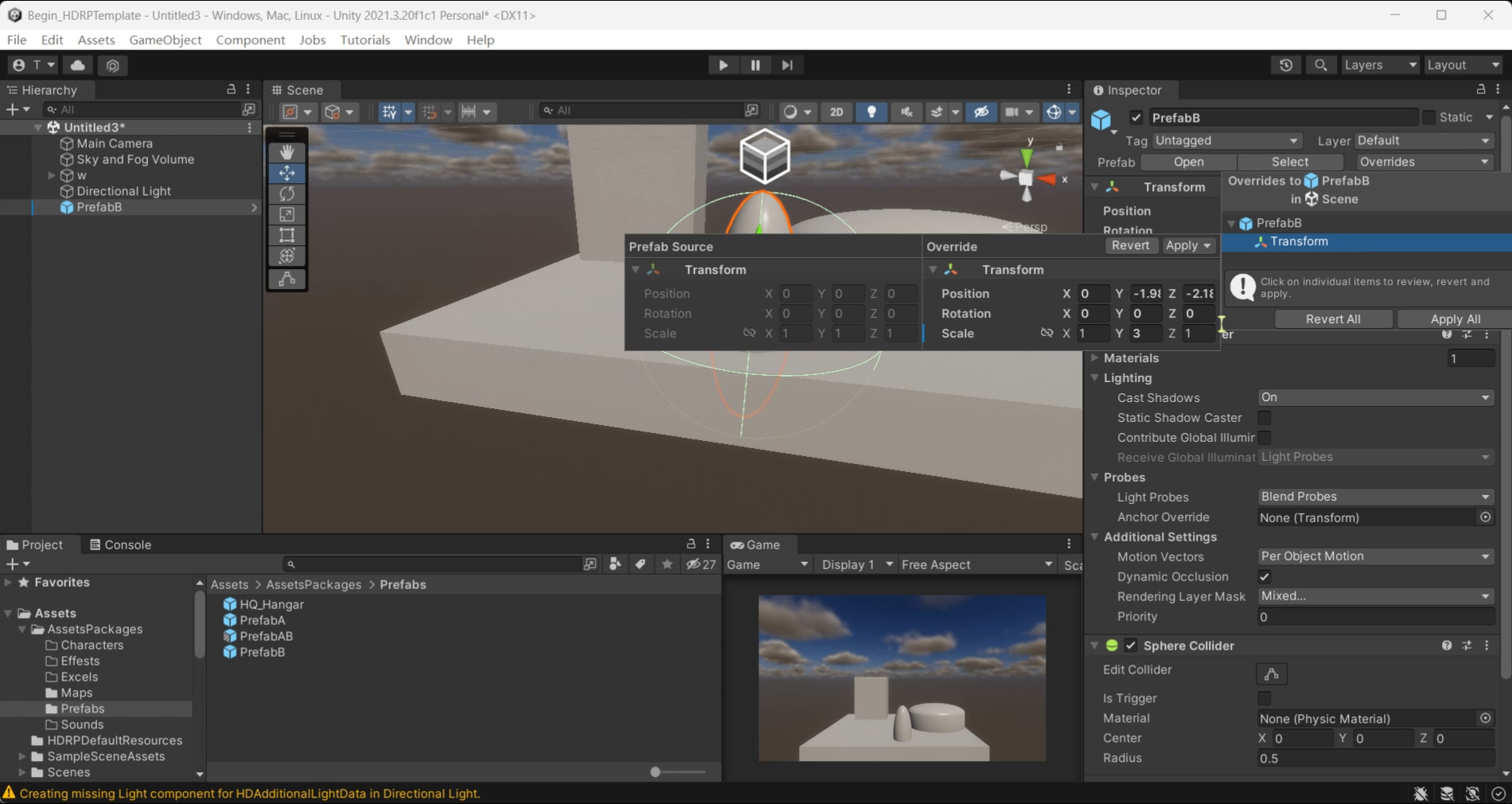Click the Revert override button
1512x804 pixels.
[1130, 246]
